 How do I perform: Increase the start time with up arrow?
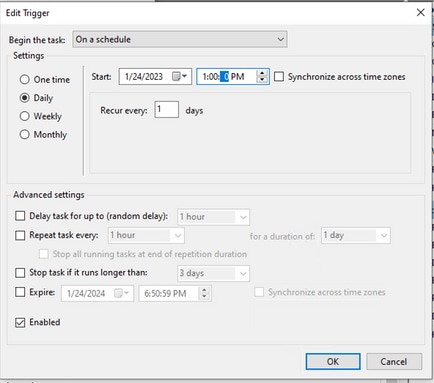[262, 74]
